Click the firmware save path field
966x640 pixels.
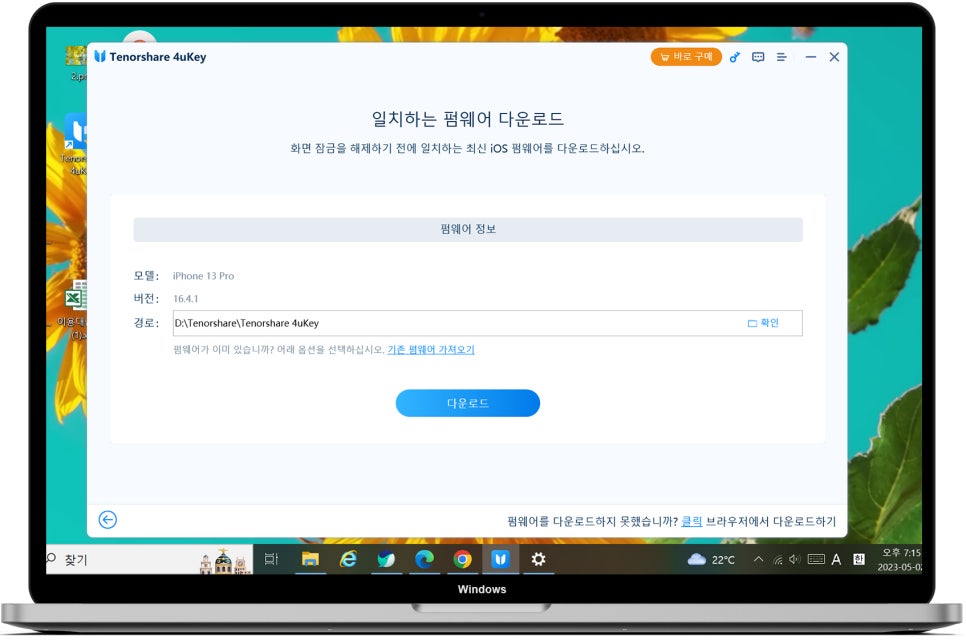pyautogui.click(x=487, y=323)
